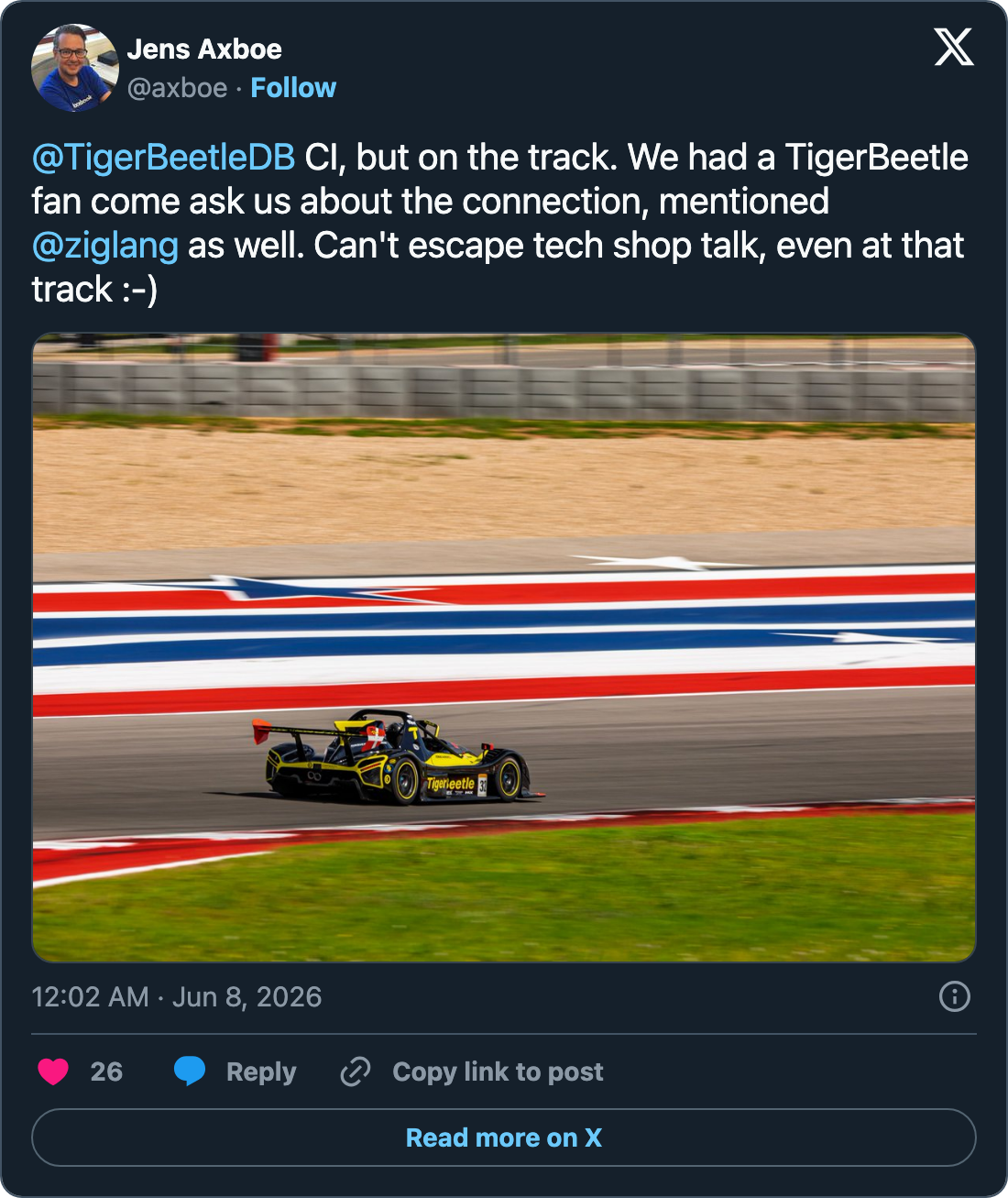The height and width of the screenshot is (1198, 1008).
Task: Click the red-blue stripes in the photo
Action: pos(504,642)
